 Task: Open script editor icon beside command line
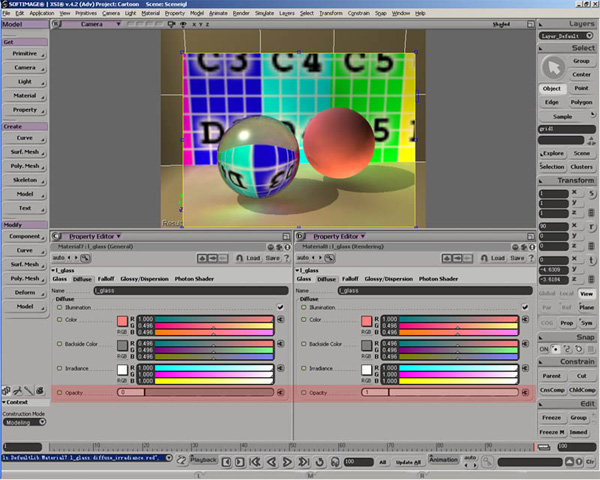[181, 460]
